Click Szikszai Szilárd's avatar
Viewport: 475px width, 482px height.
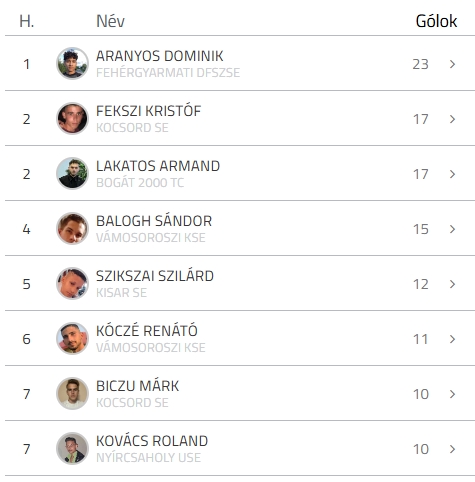pos(72,283)
